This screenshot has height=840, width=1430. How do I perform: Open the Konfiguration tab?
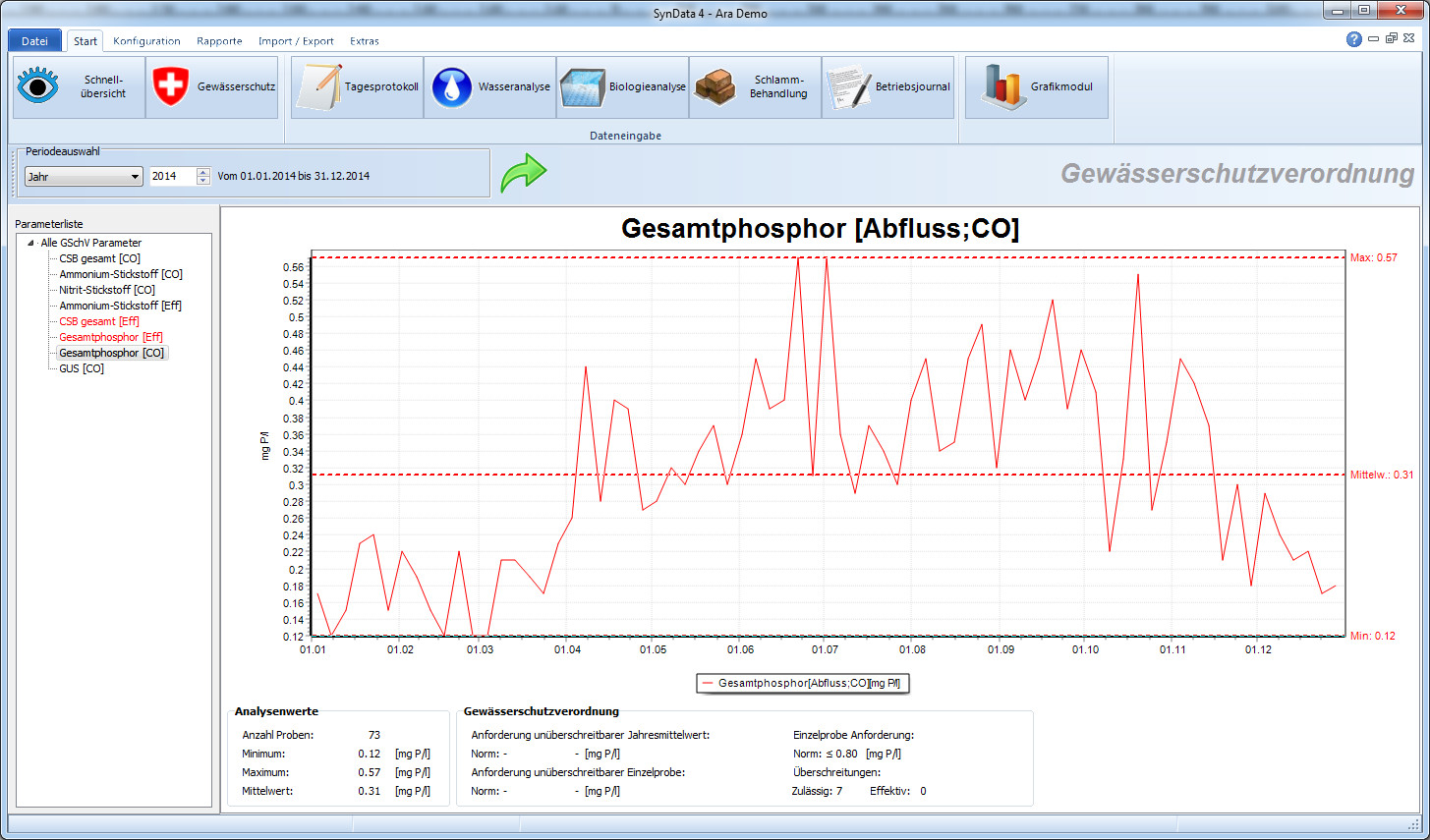(x=146, y=41)
